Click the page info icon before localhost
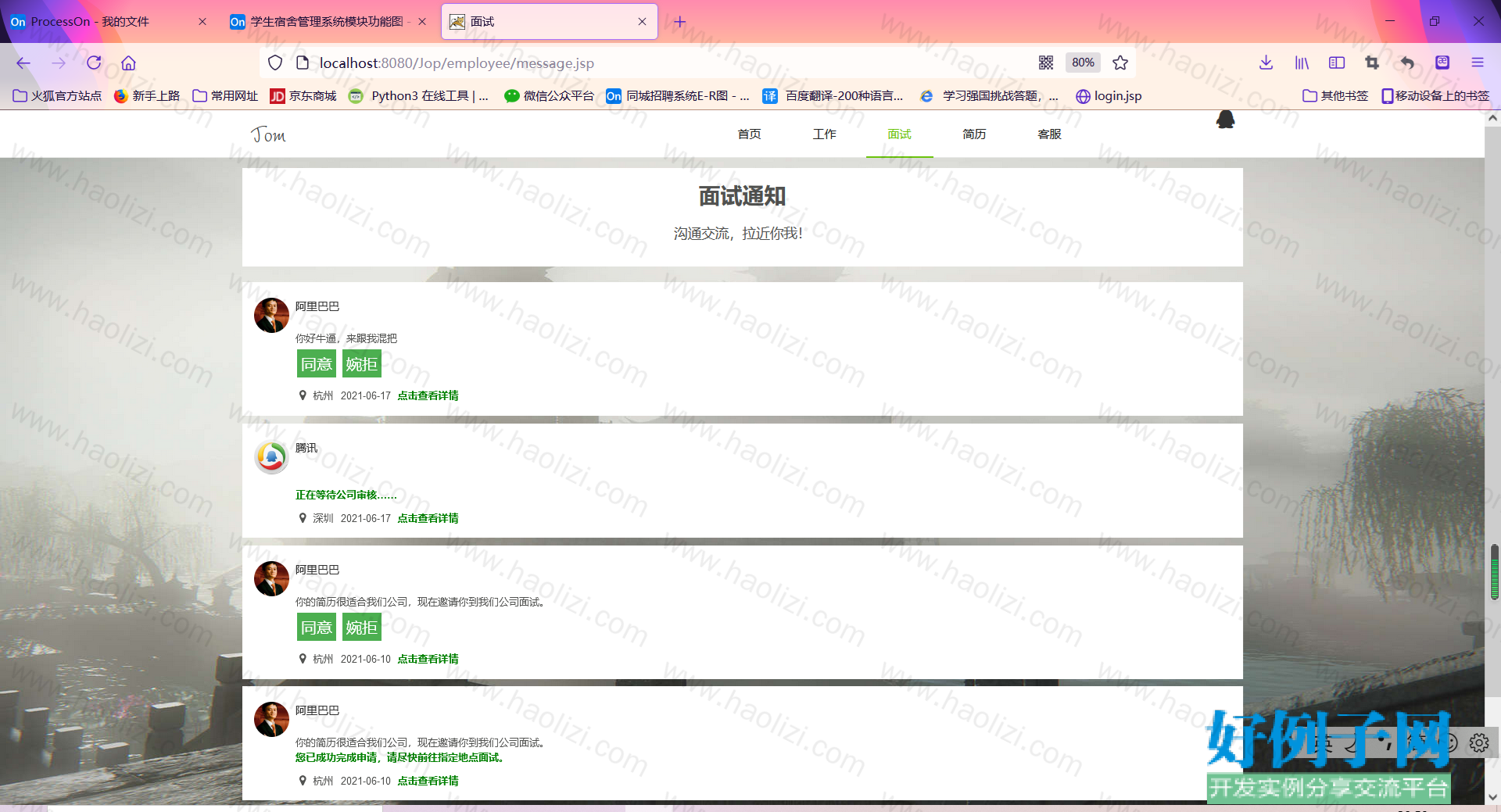 click(x=303, y=63)
